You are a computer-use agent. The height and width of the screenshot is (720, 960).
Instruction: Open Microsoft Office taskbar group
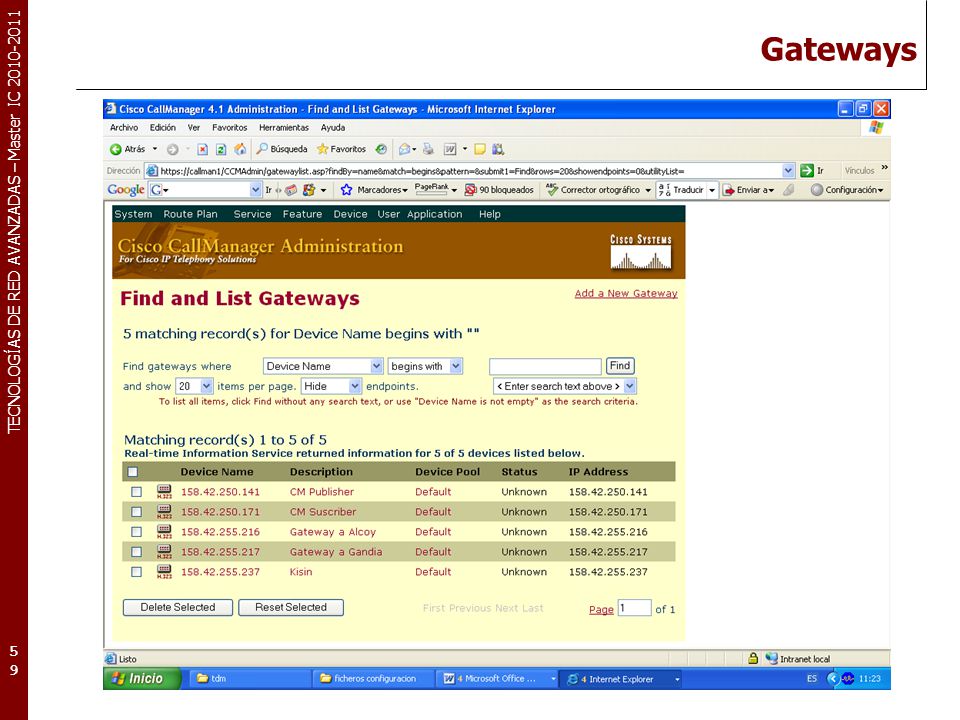pos(497,678)
